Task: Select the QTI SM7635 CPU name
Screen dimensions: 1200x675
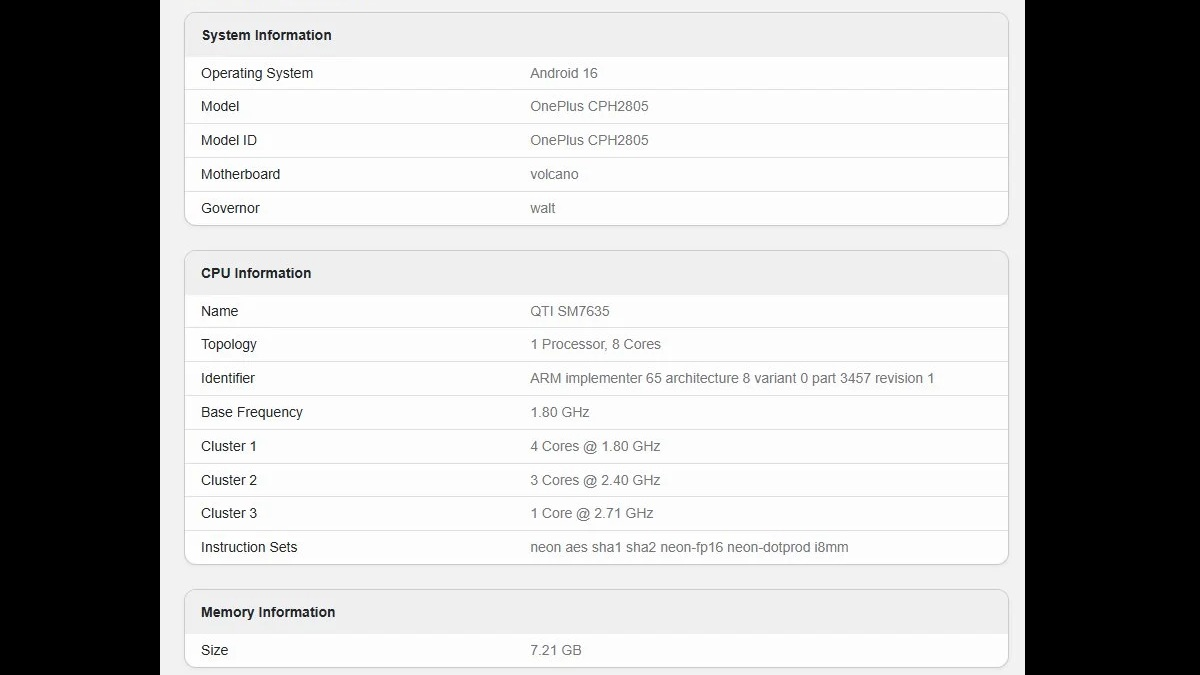Action: tap(570, 311)
